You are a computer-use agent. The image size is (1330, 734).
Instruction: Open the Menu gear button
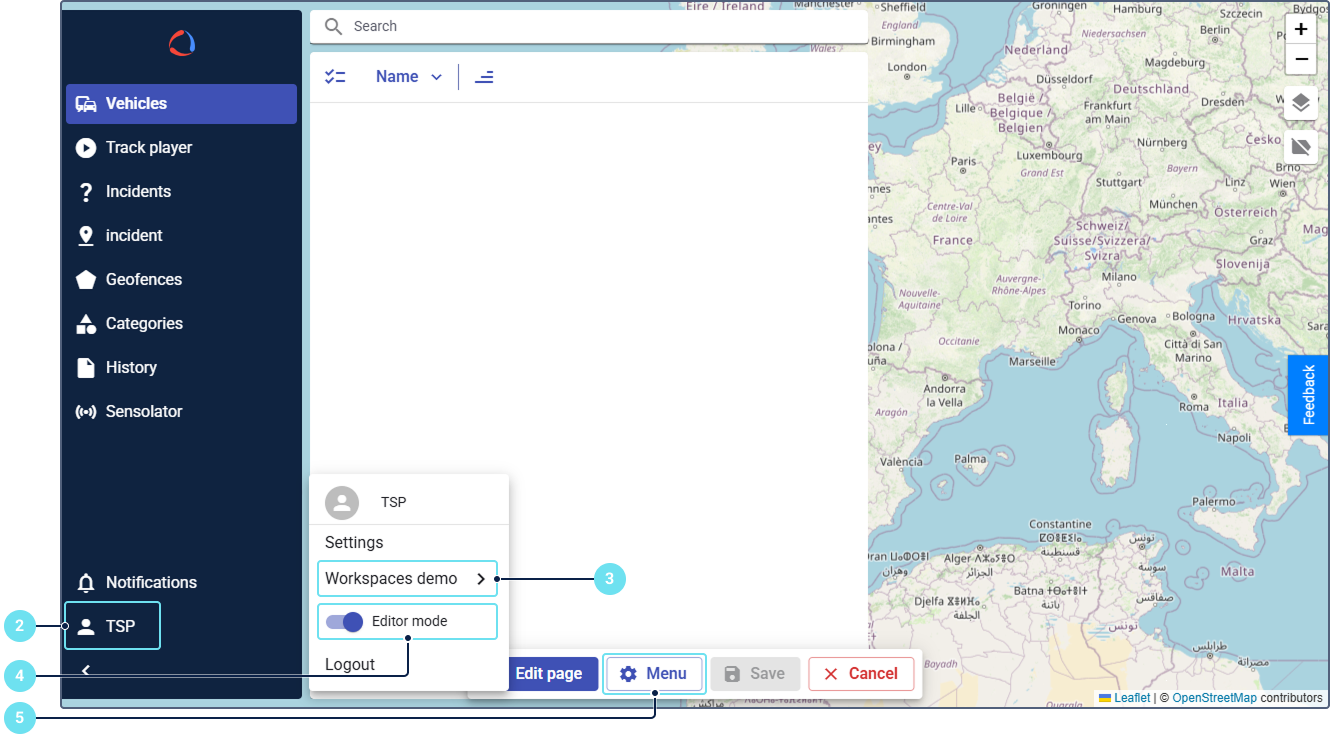pos(655,674)
